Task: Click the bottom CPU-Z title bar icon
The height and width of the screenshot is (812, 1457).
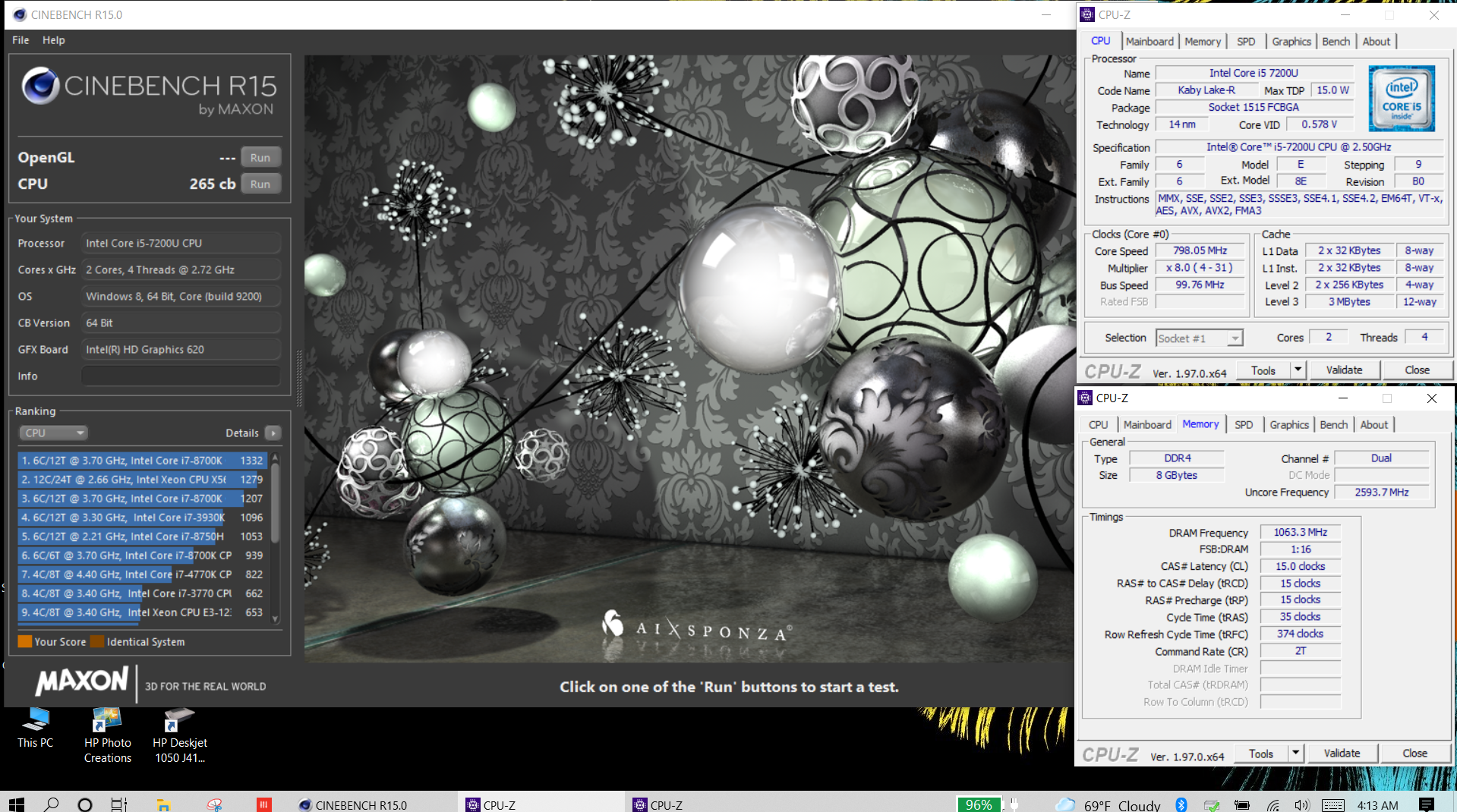Action: tap(1085, 398)
